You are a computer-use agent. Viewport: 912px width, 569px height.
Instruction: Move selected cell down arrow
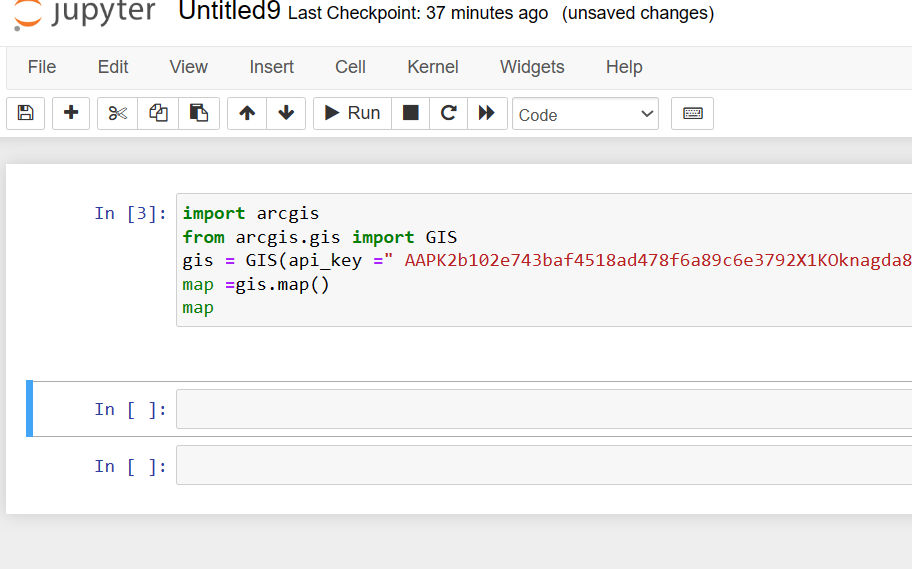point(286,114)
